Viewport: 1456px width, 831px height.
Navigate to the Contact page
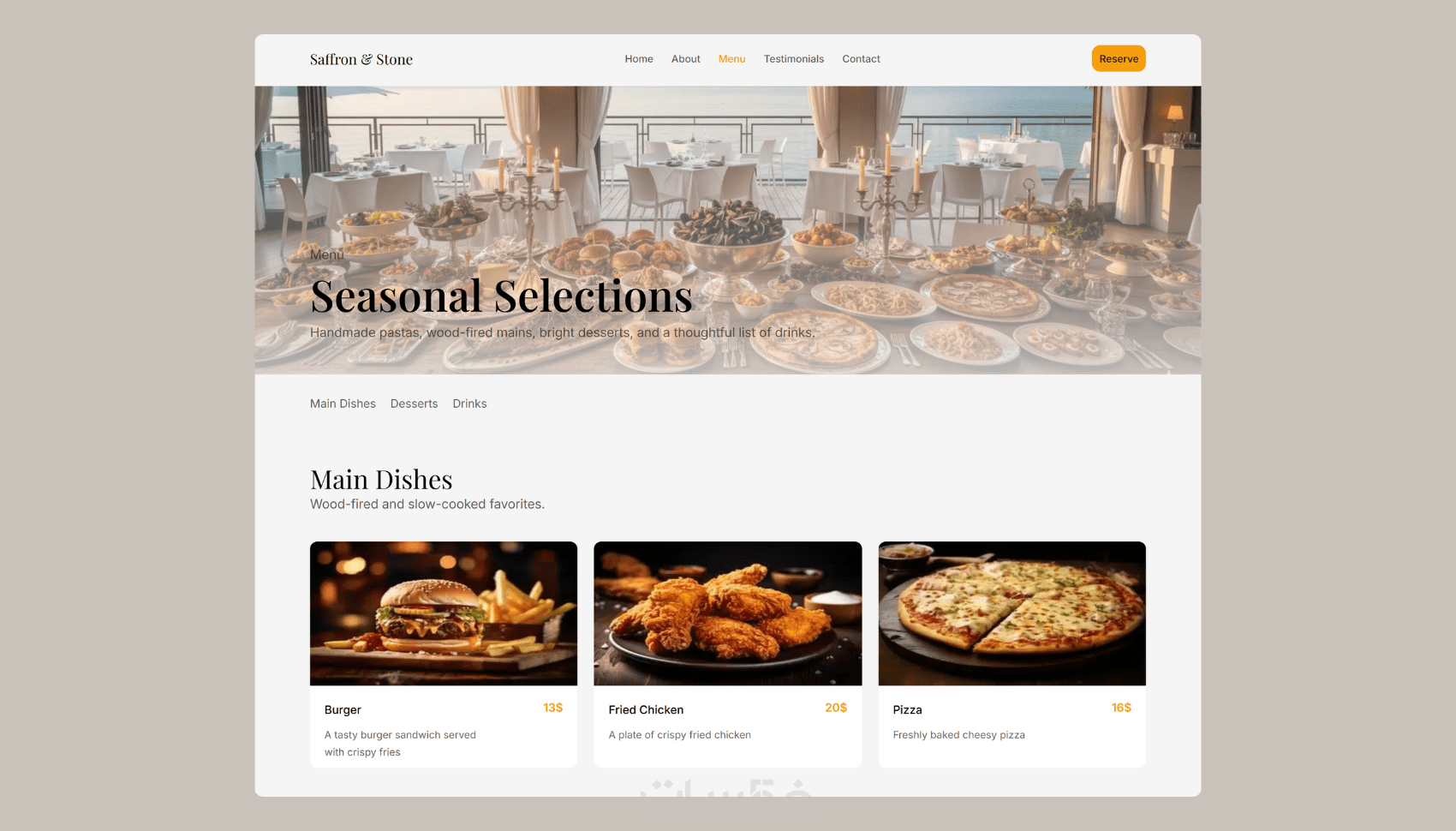861,59
